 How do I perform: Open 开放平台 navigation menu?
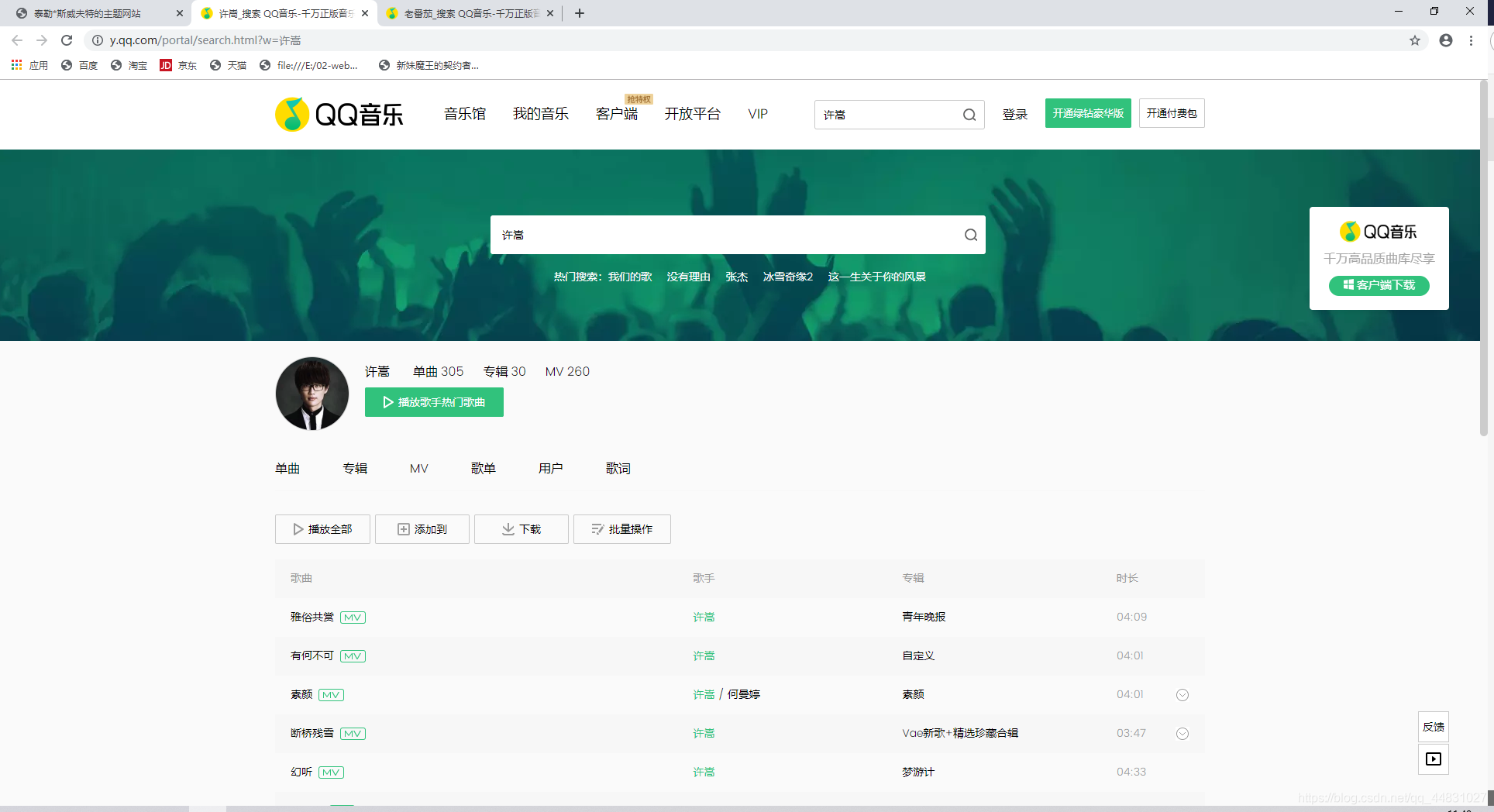click(x=693, y=114)
